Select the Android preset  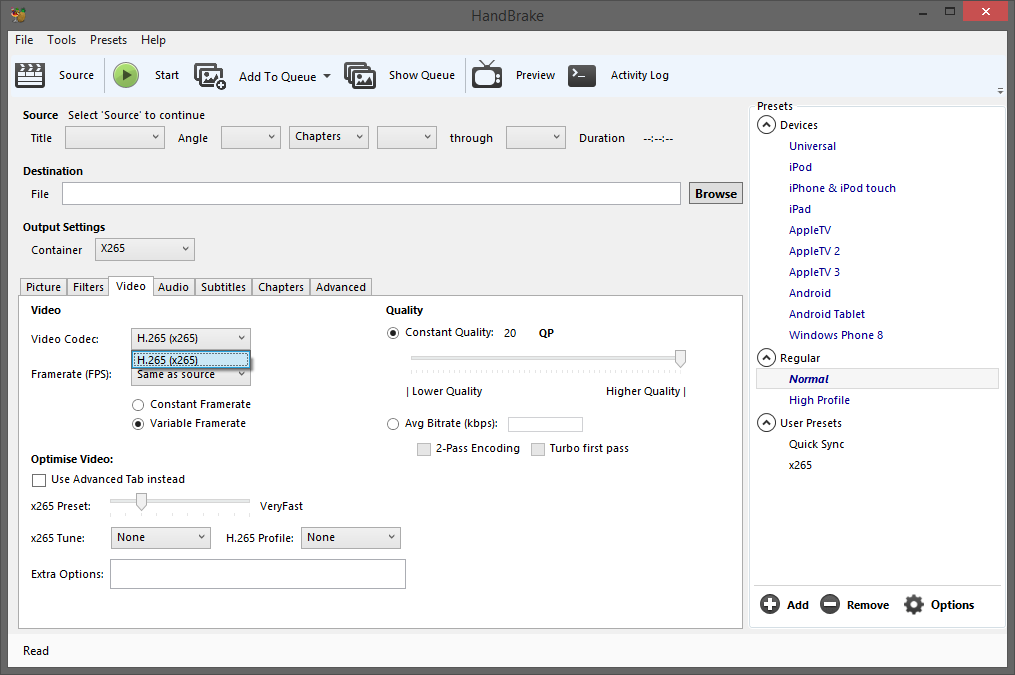tap(810, 293)
